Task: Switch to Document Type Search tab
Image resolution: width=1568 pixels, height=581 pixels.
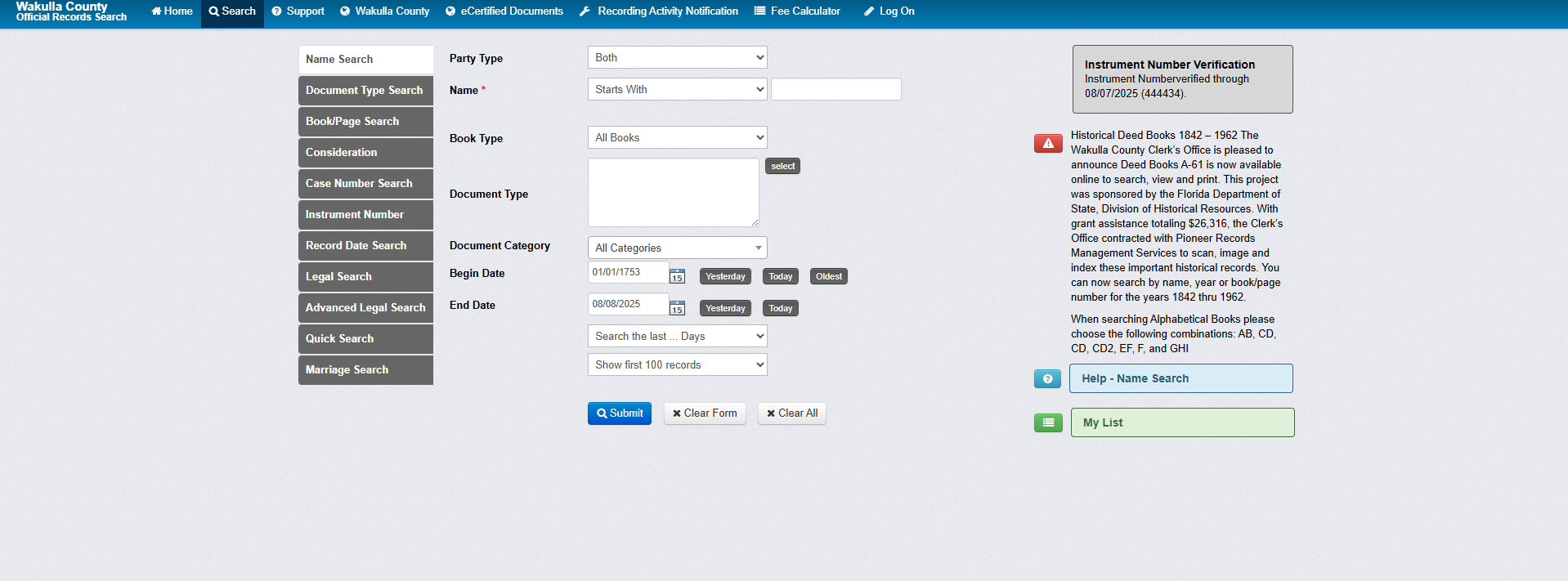Action: coord(365,91)
